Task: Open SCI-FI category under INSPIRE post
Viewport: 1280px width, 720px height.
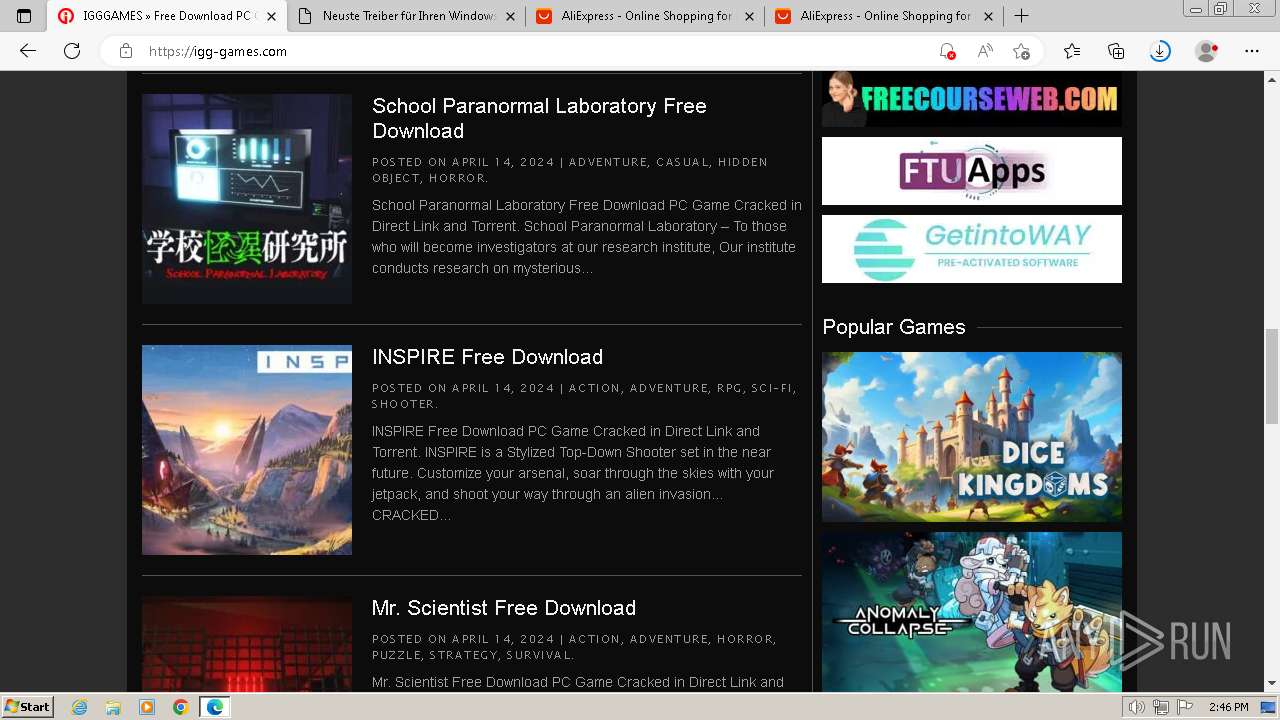Action: (x=772, y=388)
